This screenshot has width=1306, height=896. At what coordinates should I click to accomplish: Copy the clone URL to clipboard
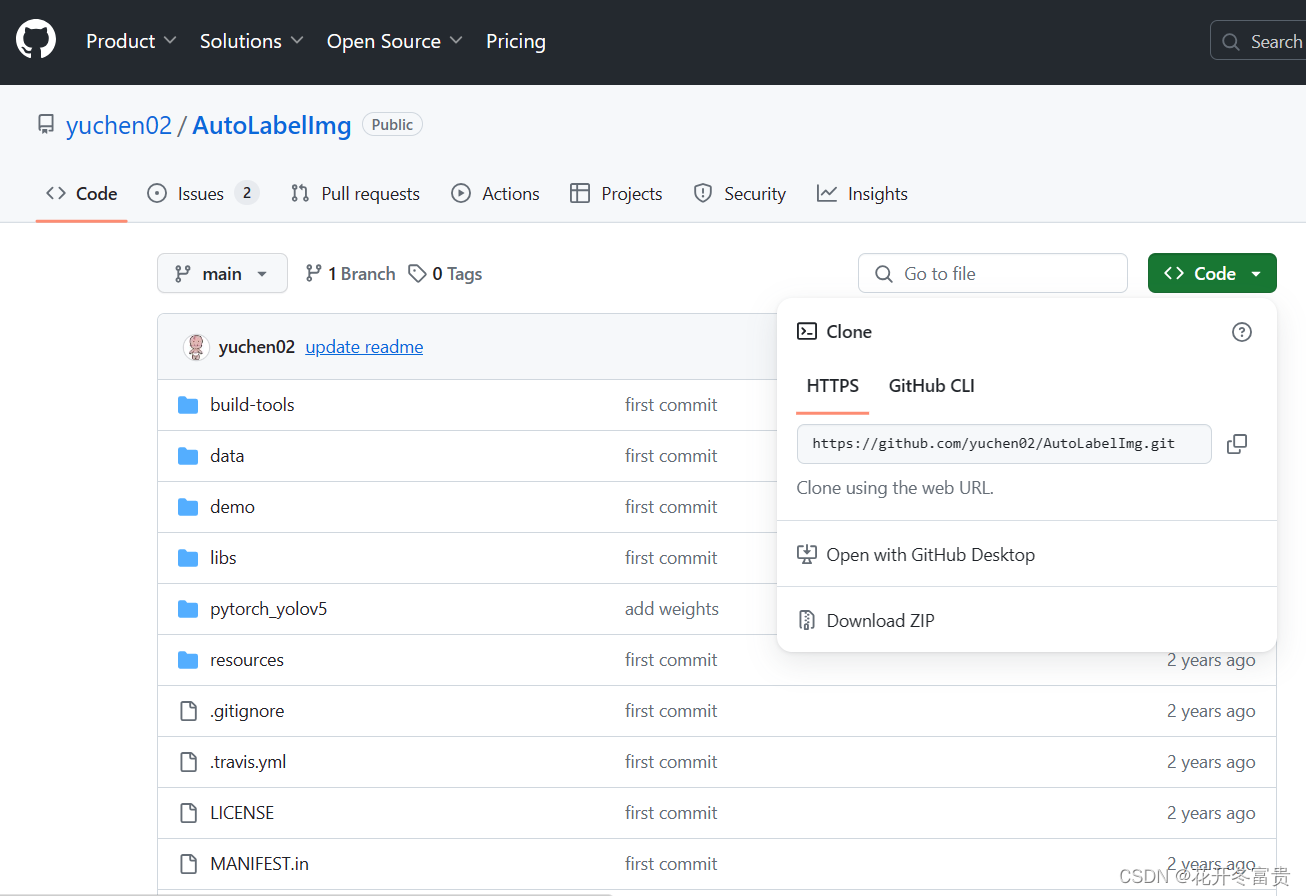click(1237, 444)
